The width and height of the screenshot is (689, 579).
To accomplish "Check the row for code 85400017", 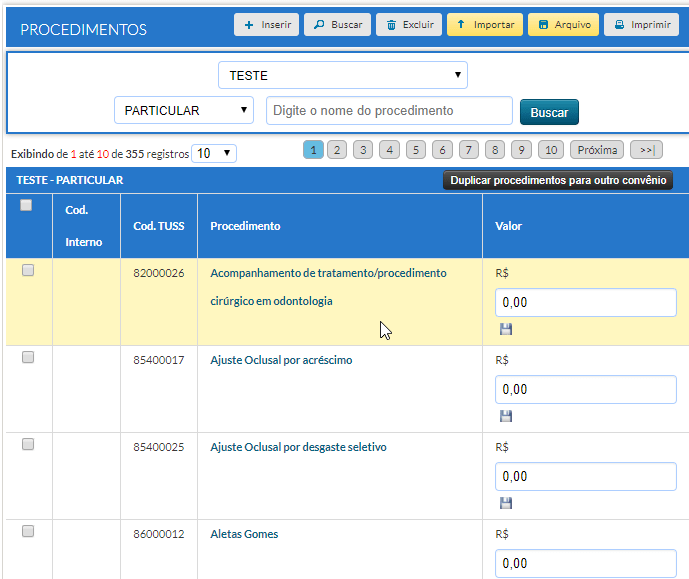I will pyautogui.click(x=28, y=357).
